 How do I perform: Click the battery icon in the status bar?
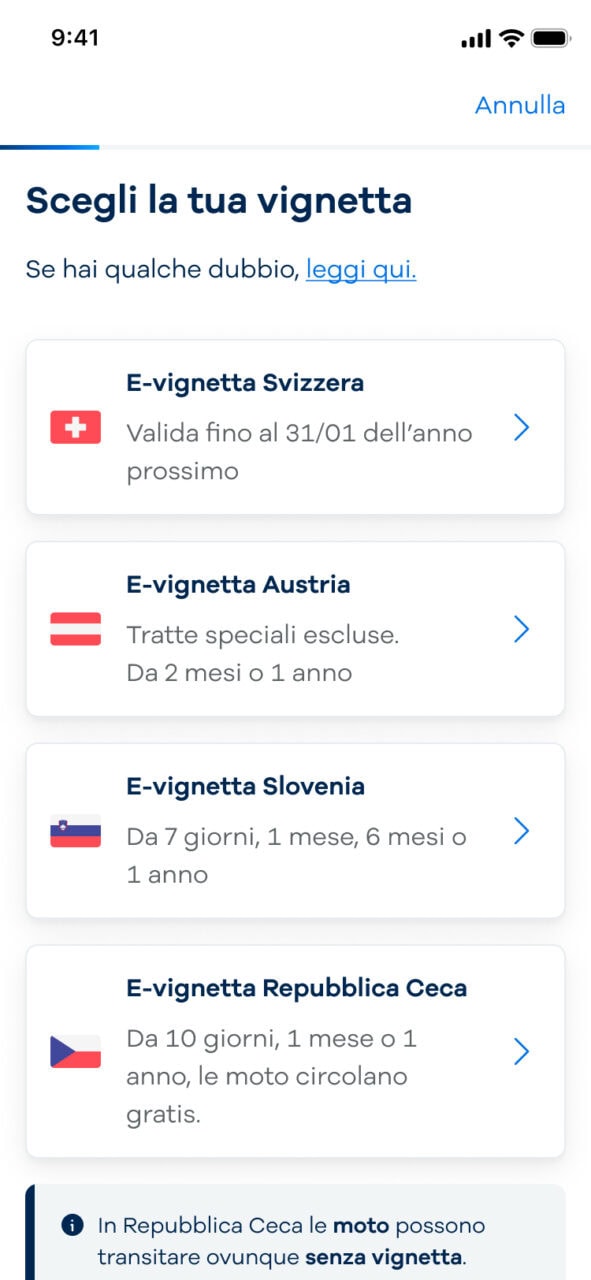click(x=552, y=38)
